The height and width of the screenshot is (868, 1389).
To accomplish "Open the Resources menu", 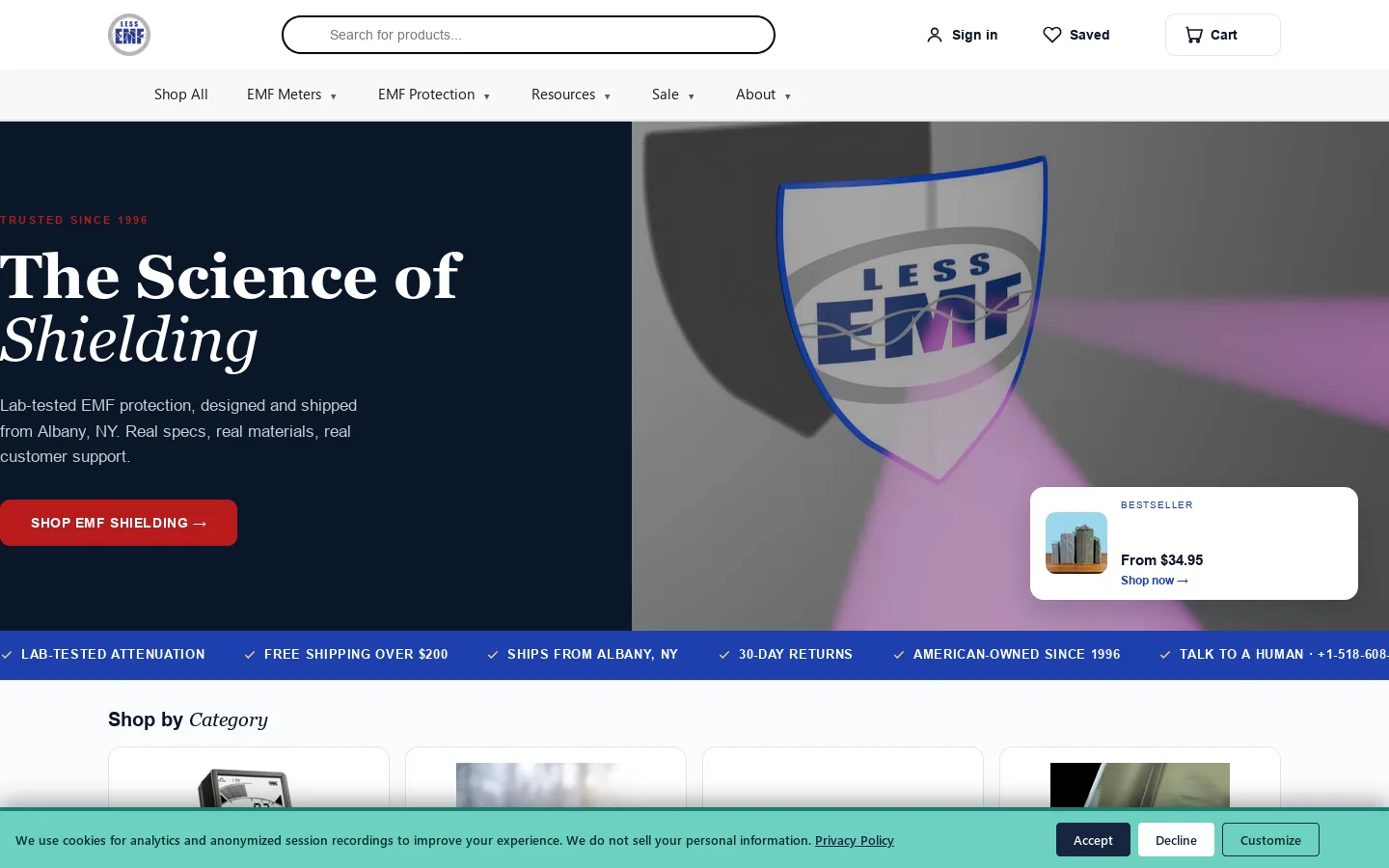I will pyautogui.click(x=571, y=95).
